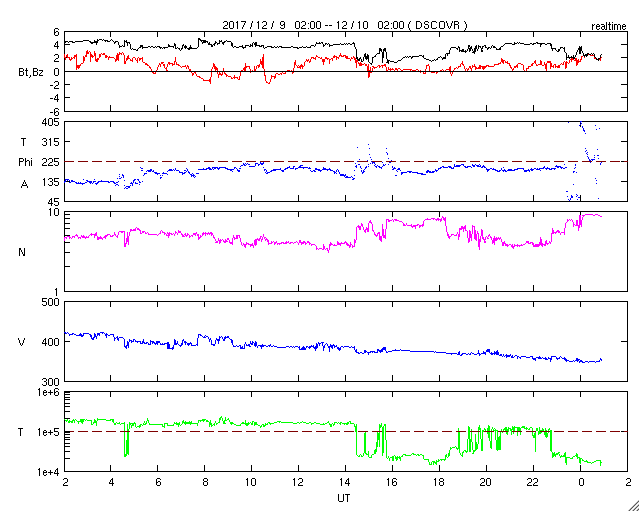Click the 'Phi' axis label
The width and height of the screenshot is (640, 512).
click(x=25, y=163)
